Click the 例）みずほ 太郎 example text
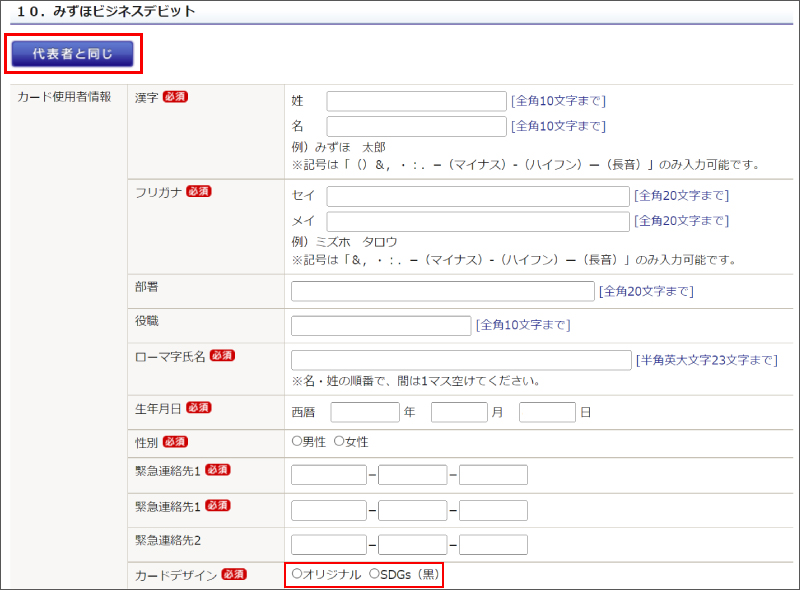800x590 pixels. [339, 148]
